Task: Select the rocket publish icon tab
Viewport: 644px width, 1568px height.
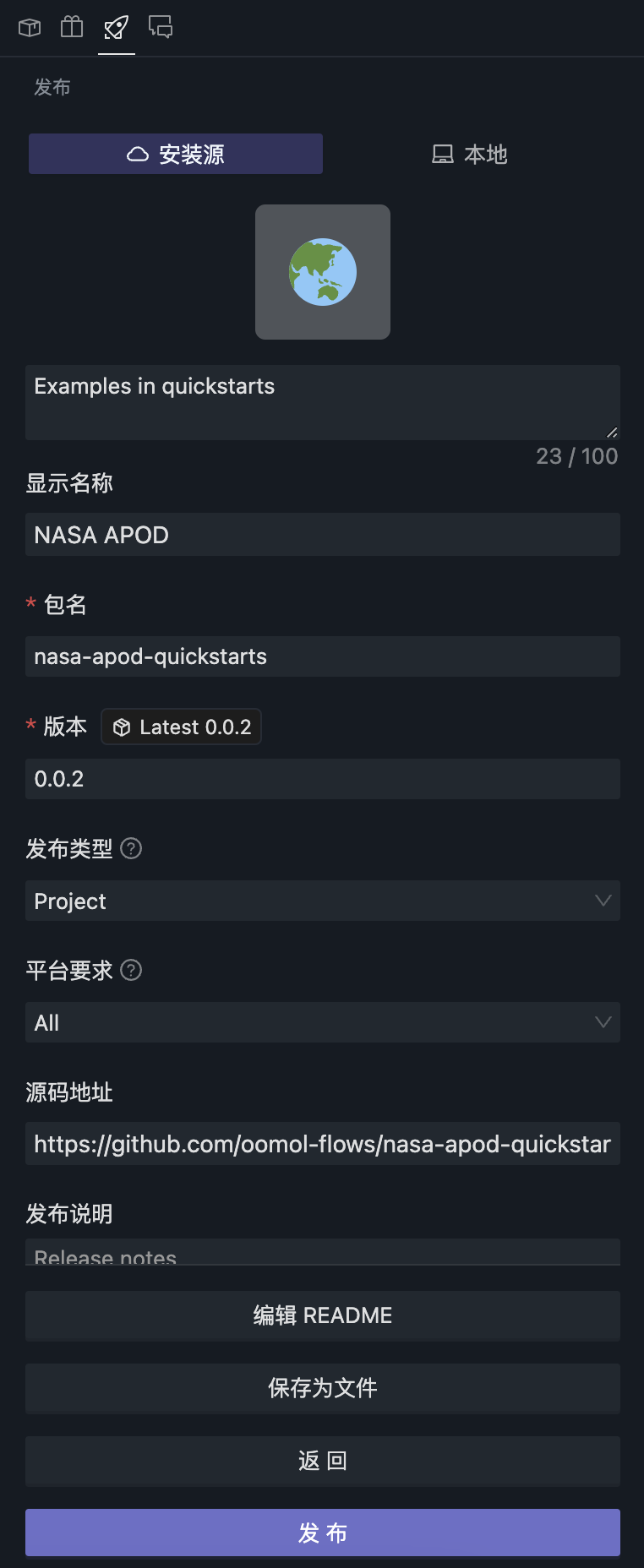Action: click(x=117, y=28)
